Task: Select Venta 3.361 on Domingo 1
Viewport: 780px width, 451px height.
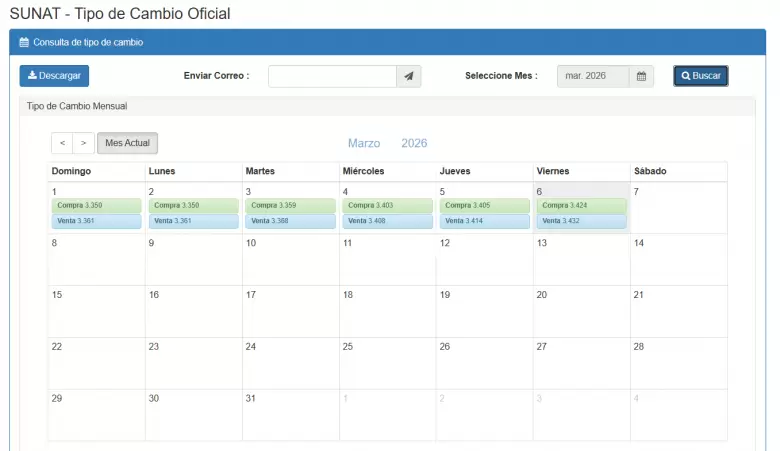Action: point(97,221)
